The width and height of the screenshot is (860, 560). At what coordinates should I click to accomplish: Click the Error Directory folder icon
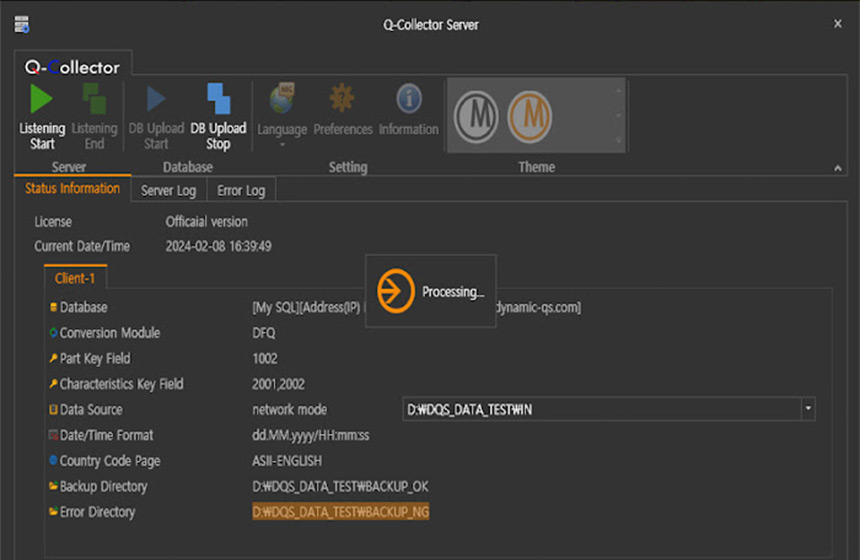[x=53, y=511]
